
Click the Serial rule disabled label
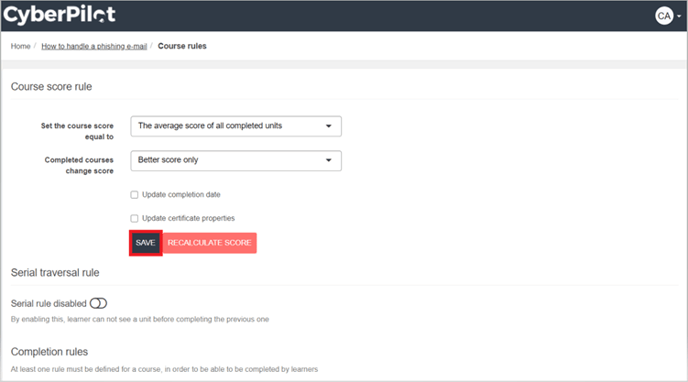click(49, 303)
